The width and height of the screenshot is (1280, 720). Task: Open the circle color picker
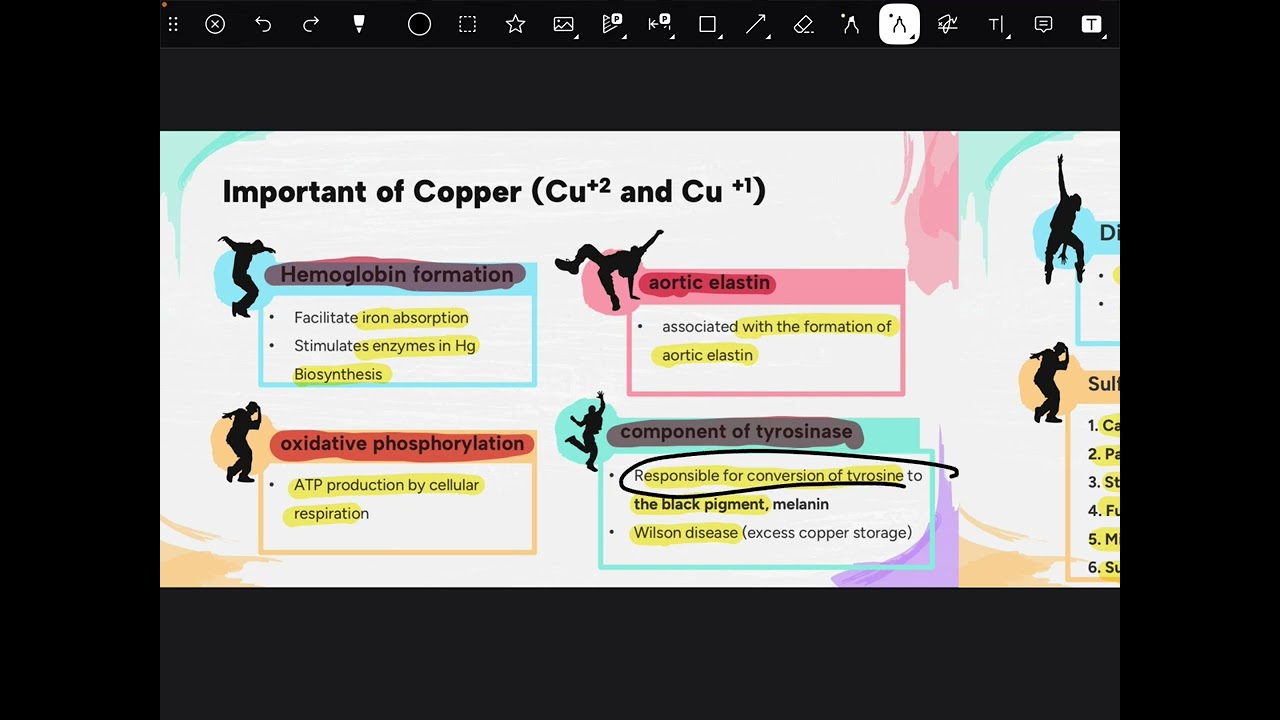[419, 24]
